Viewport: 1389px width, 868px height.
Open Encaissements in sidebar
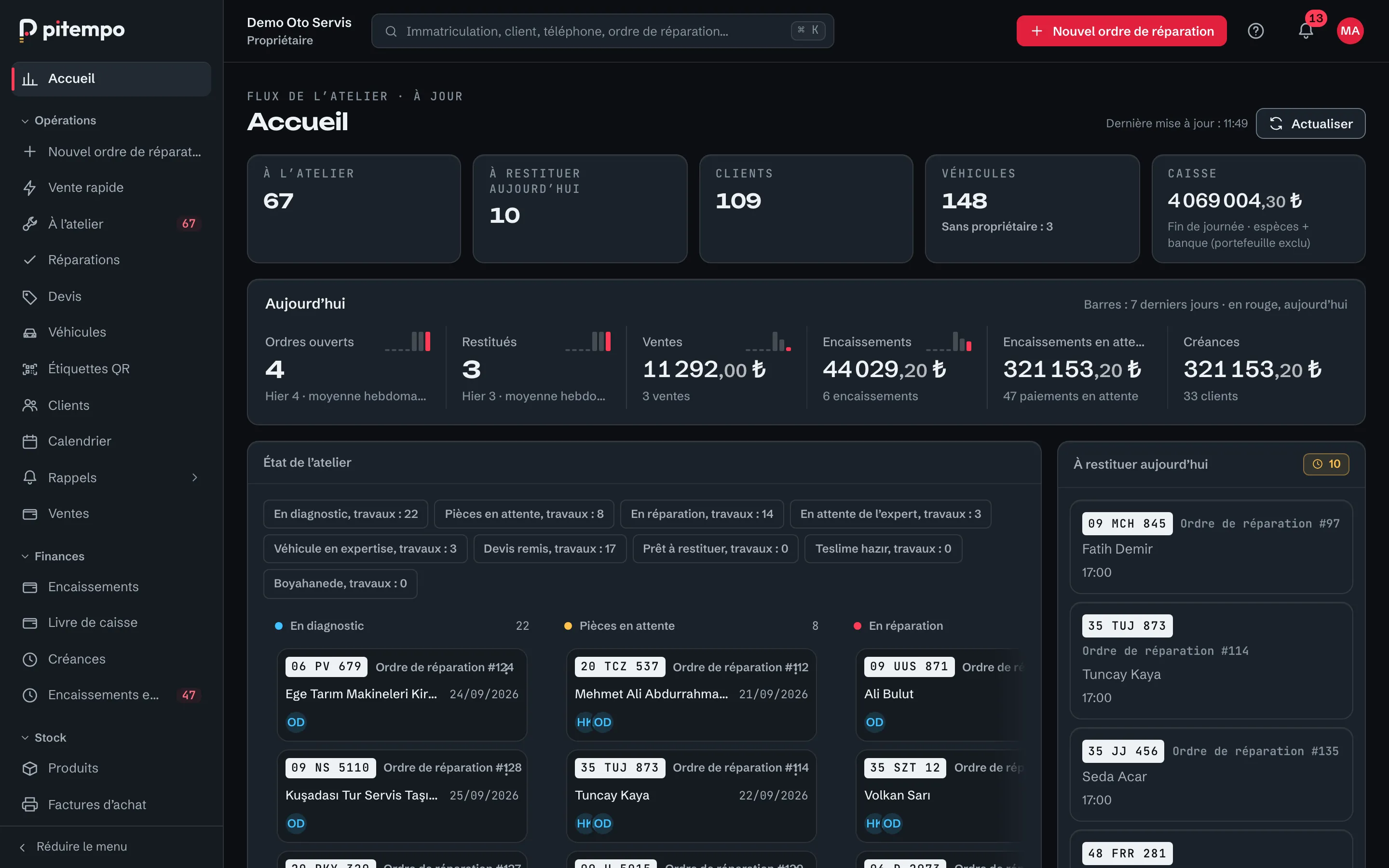pos(111,587)
